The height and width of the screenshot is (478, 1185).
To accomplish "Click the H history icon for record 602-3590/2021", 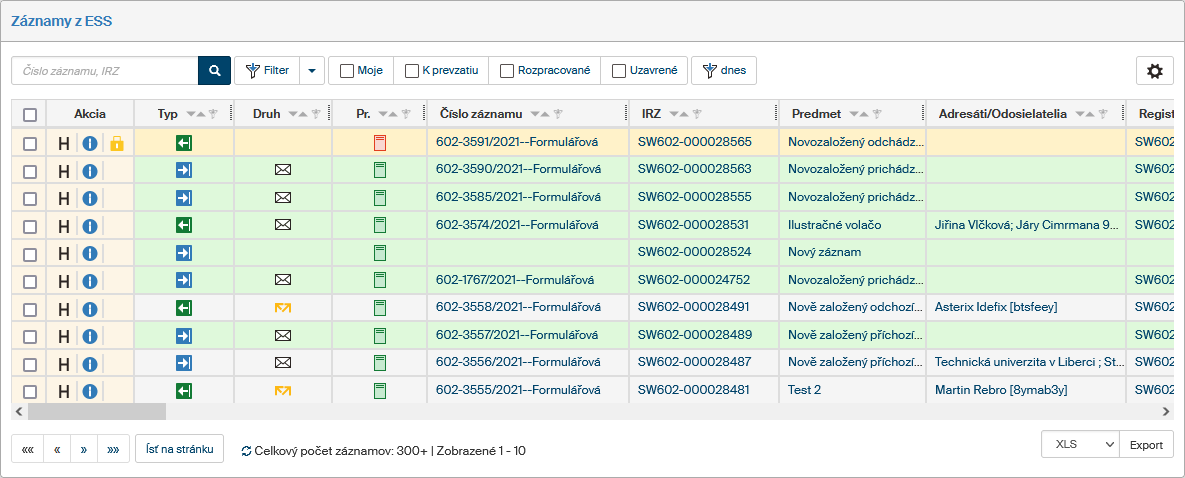I will (65, 170).
